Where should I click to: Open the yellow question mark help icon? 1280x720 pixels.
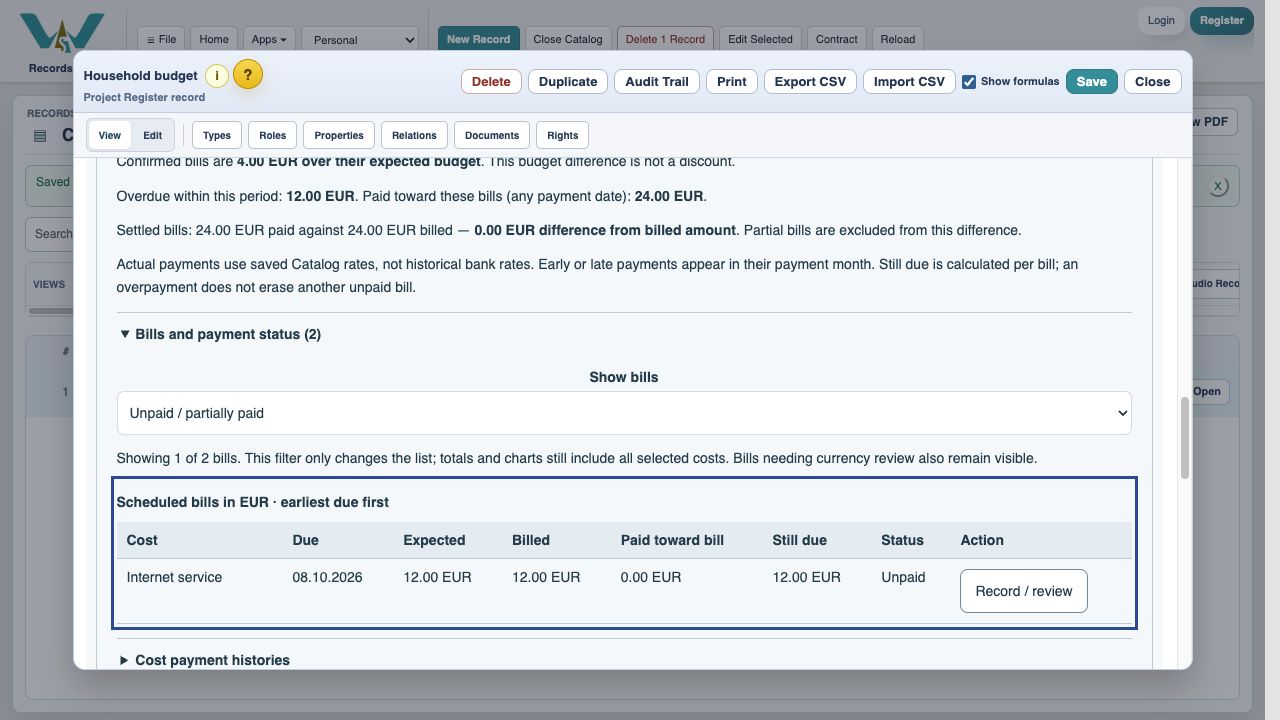coord(248,74)
